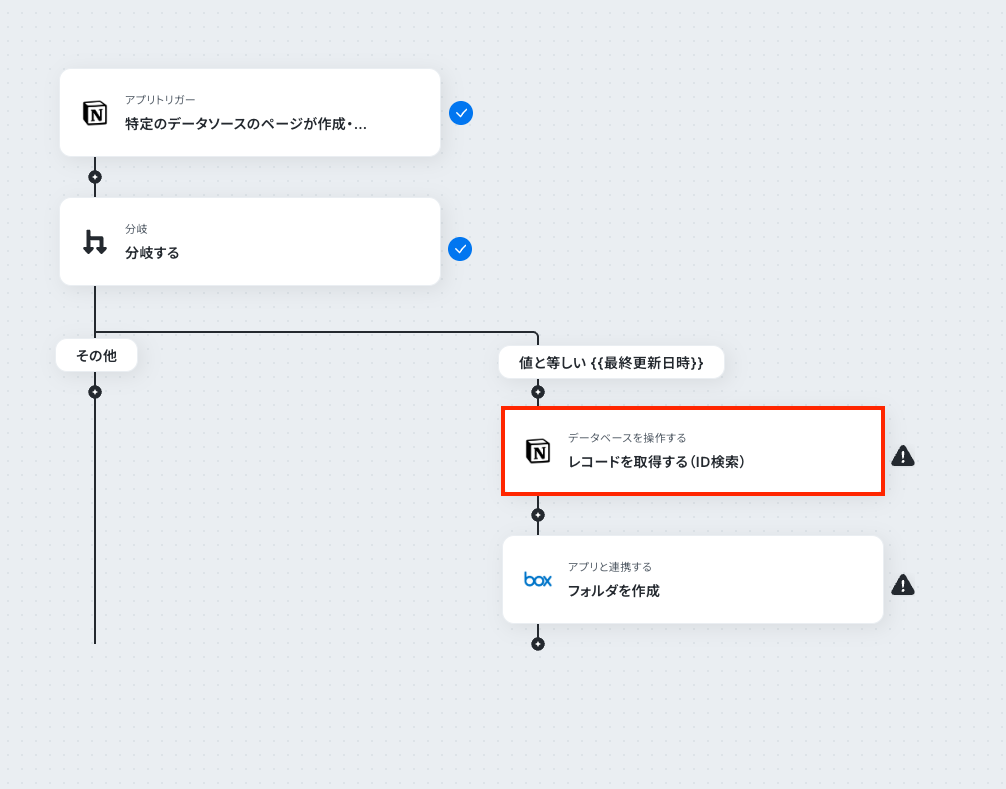Click the Box logo in フォルダを作成 card

(538, 580)
